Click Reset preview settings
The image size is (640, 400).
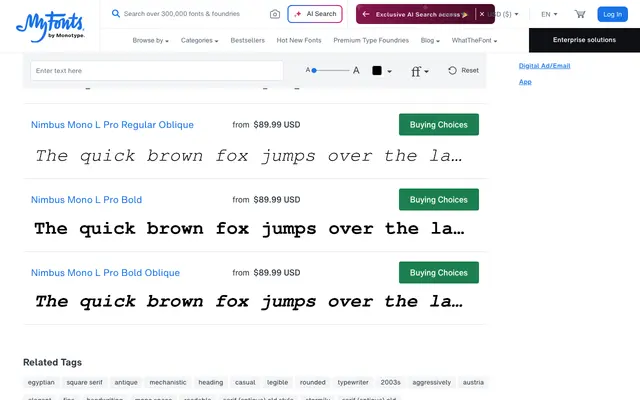click(x=463, y=71)
